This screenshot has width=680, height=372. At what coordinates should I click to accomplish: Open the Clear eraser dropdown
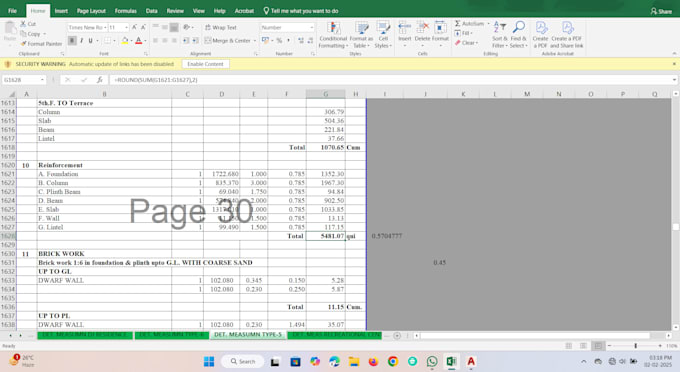(466, 43)
